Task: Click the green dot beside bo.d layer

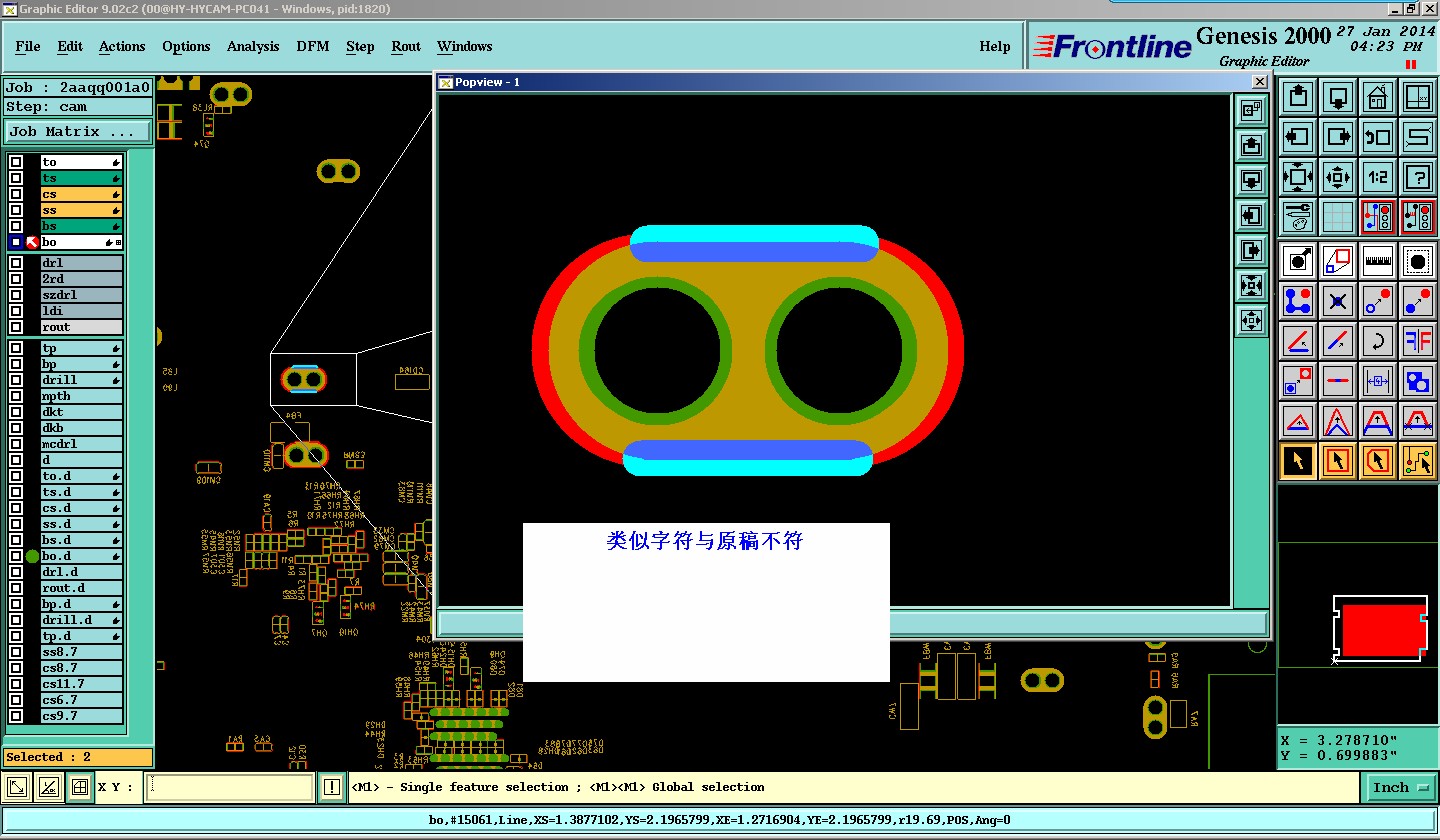Action: pos(32,556)
